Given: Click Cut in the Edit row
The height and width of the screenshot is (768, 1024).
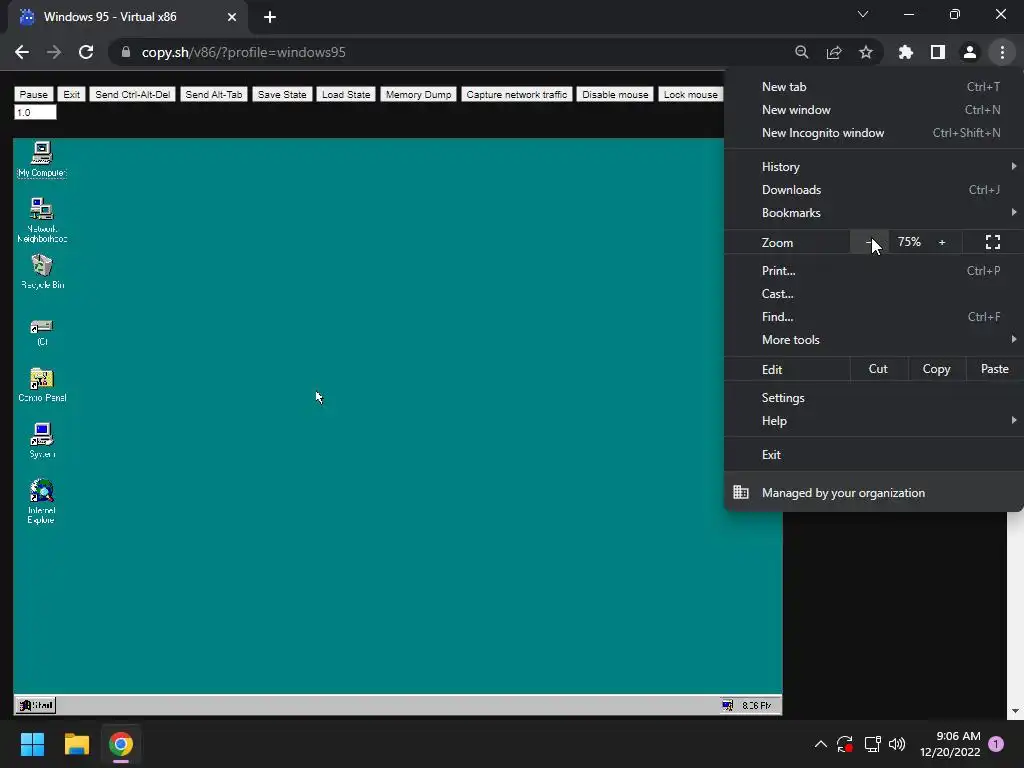Looking at the screenshot, I should click(878, 369).
